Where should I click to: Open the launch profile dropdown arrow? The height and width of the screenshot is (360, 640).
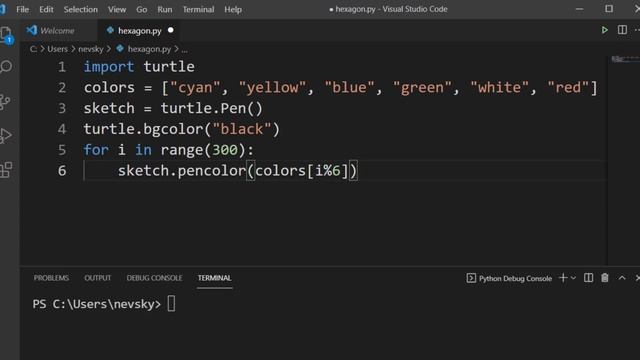tap(573, 278)
